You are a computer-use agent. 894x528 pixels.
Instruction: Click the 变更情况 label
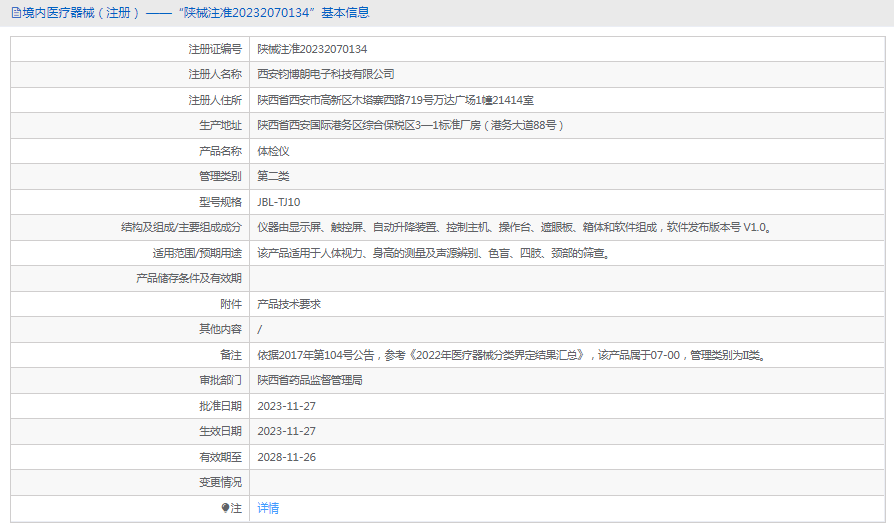point(220,482)
